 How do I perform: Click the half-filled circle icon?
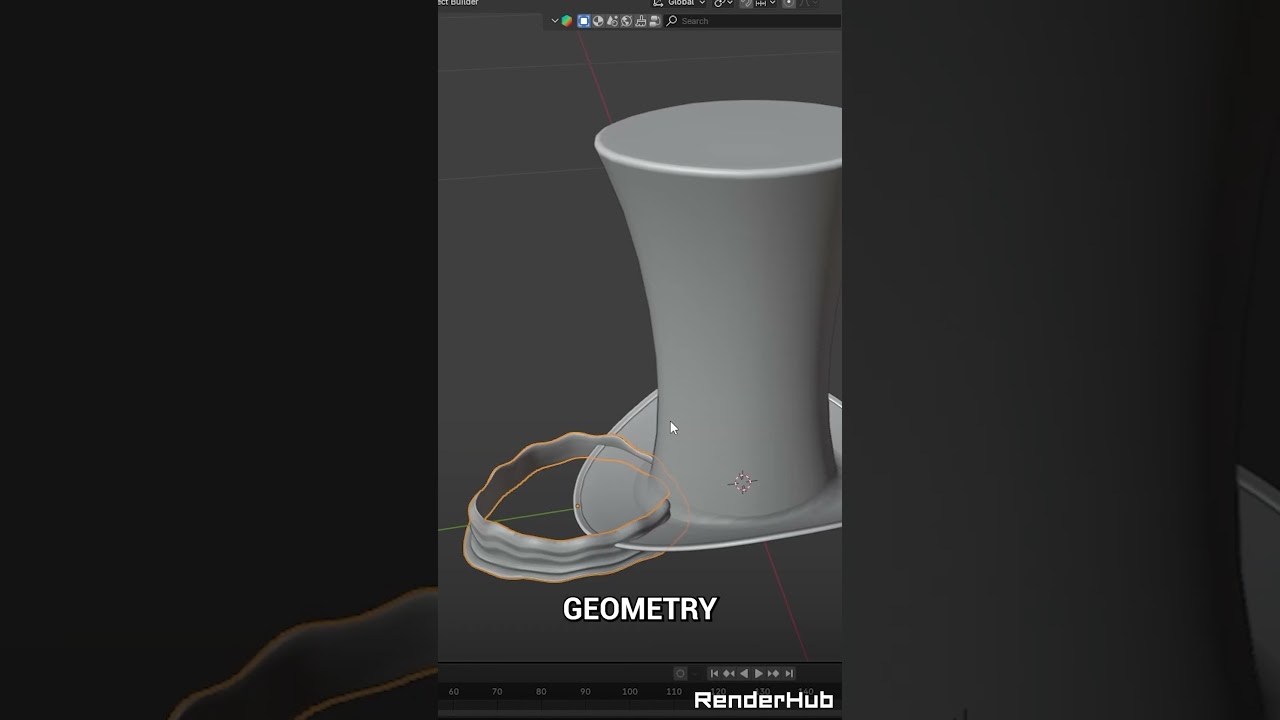click(598, 21)
